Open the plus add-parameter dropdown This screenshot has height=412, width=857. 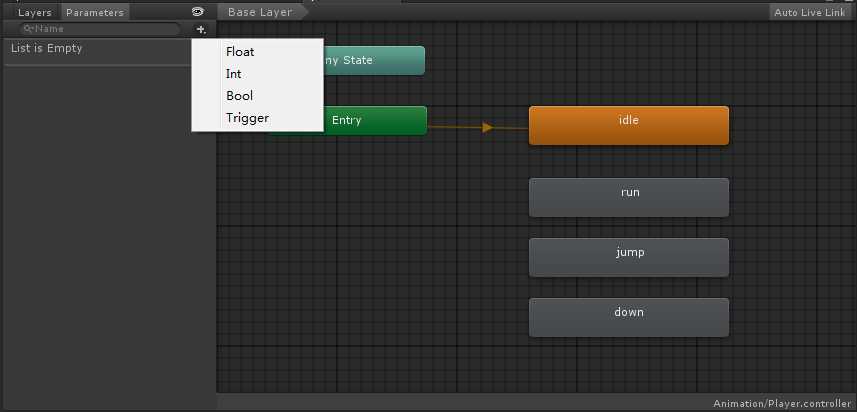tap(201, 30)
